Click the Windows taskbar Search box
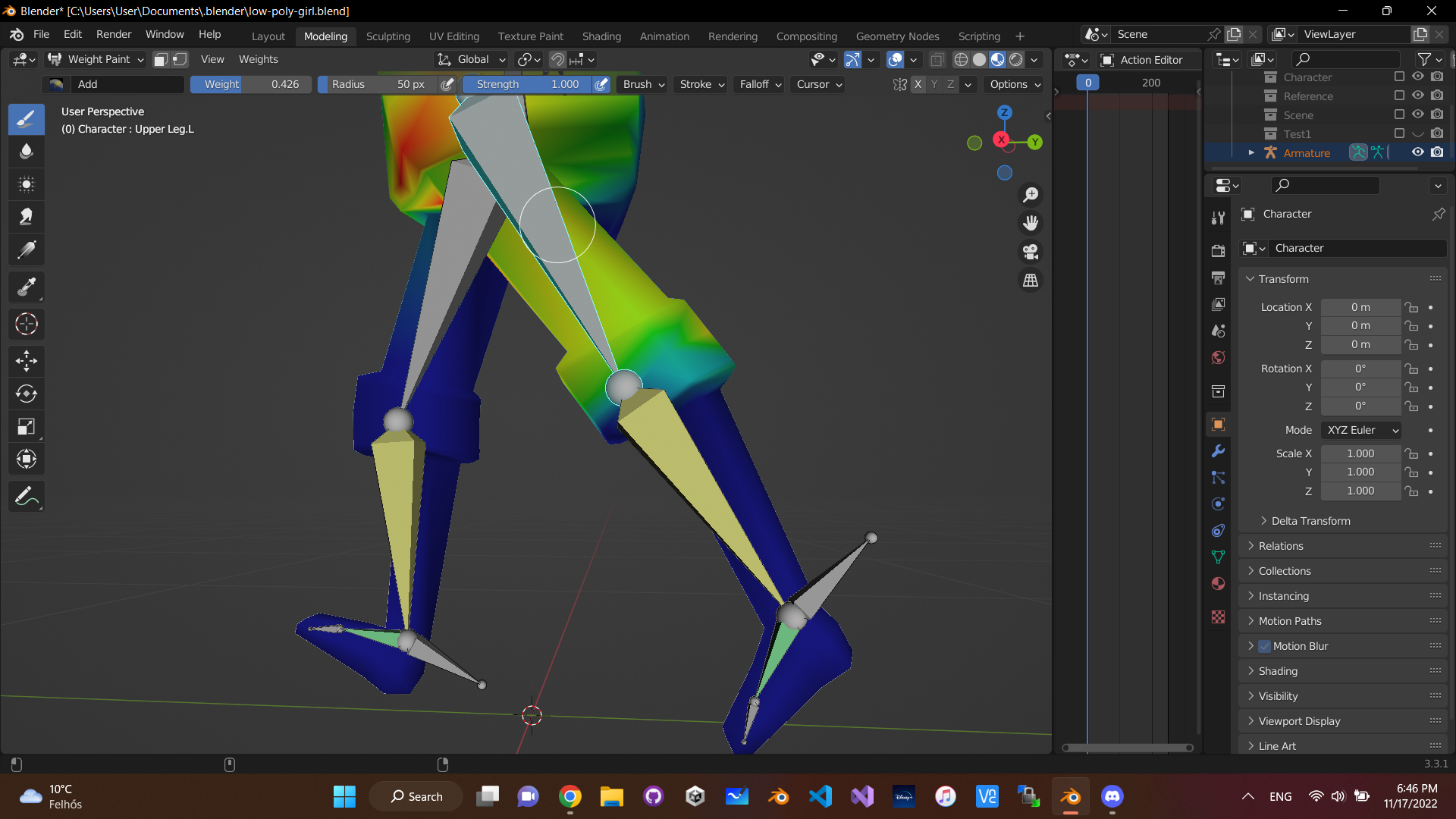1456x819 pixels. 416,796
